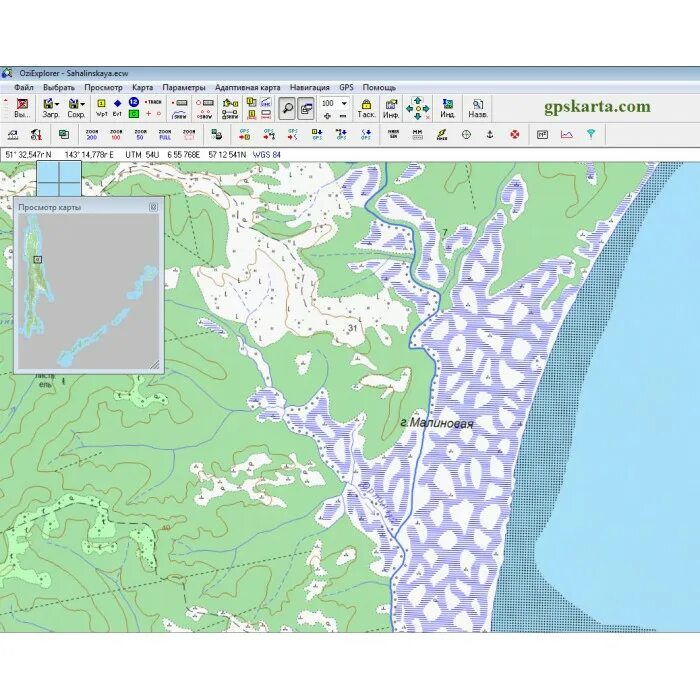Click the move map down arrow
The image size is (700, 700).
pos(418,117)
